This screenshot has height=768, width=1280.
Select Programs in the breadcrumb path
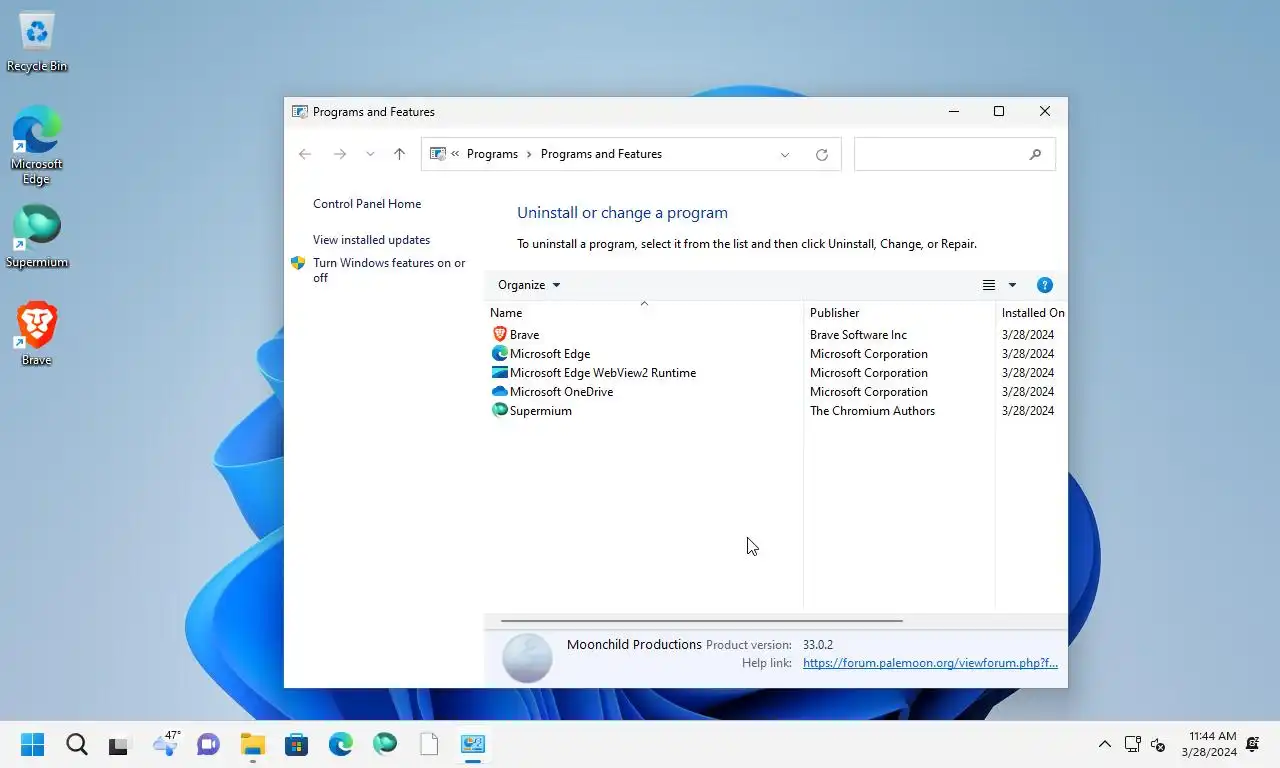pos(492,154)
